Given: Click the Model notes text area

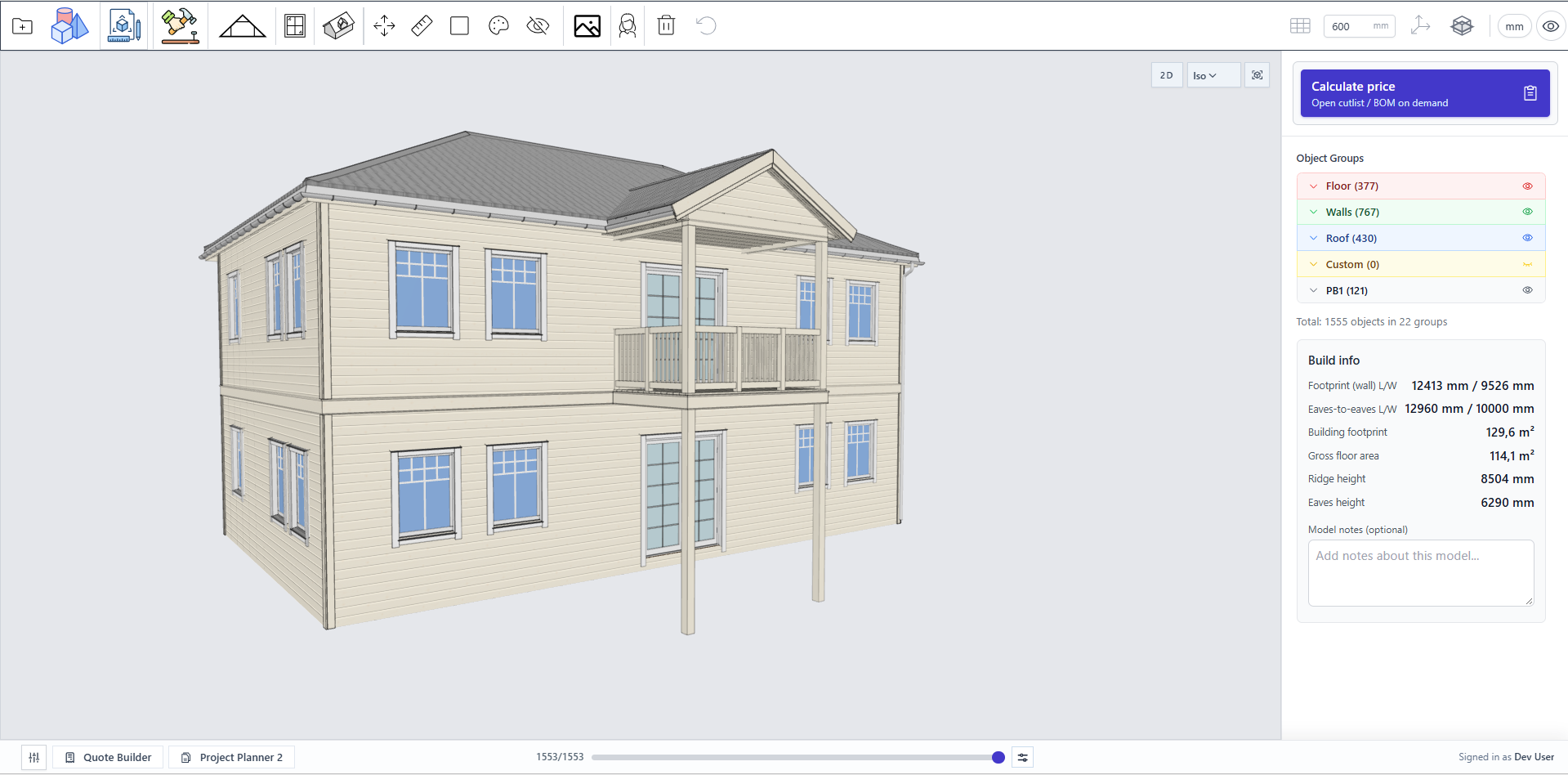Looking at the screenshot, I should pos(1420,572).
